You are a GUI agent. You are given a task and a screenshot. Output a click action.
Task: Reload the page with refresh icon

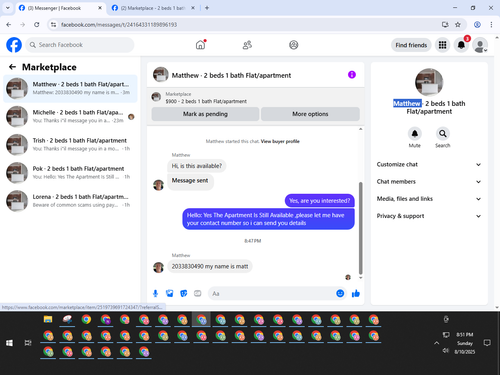pyautogui.click(x=37, y=25)
